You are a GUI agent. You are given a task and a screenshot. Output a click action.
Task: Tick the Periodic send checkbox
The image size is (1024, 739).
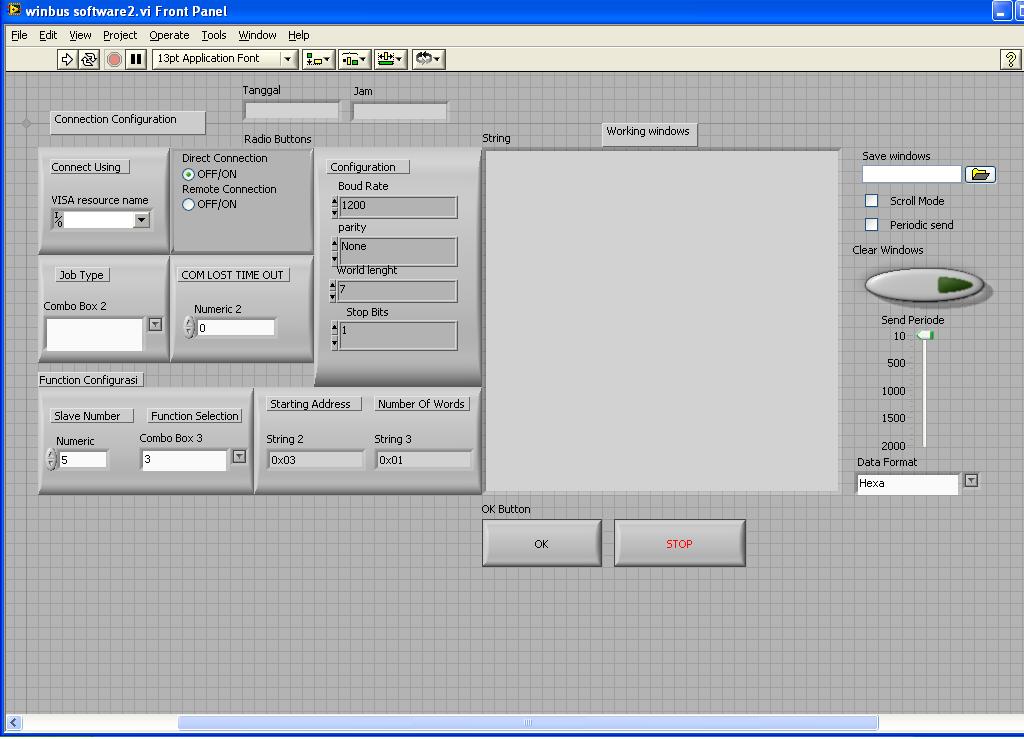pos(871,225)
